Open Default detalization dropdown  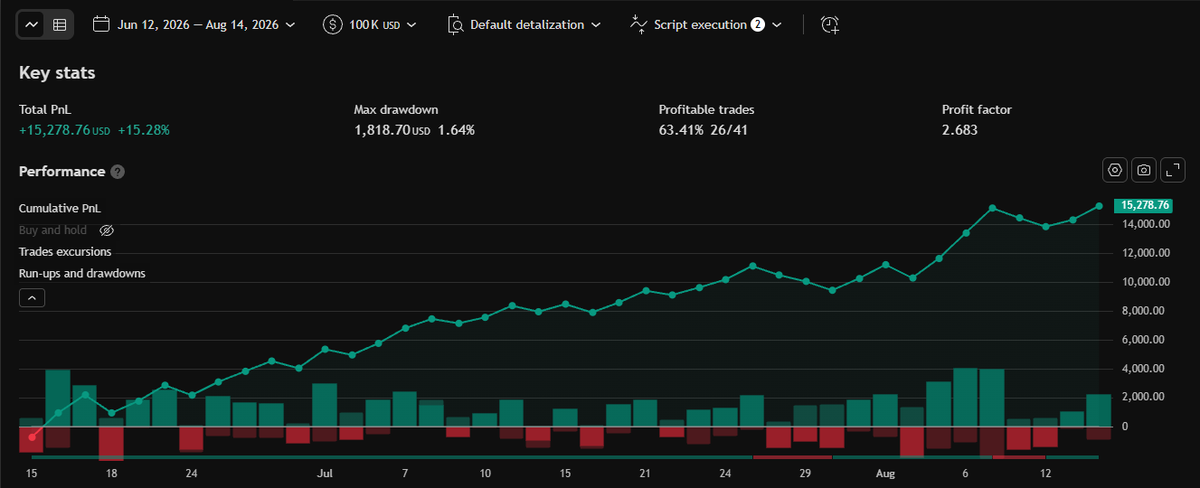[524, 24]
